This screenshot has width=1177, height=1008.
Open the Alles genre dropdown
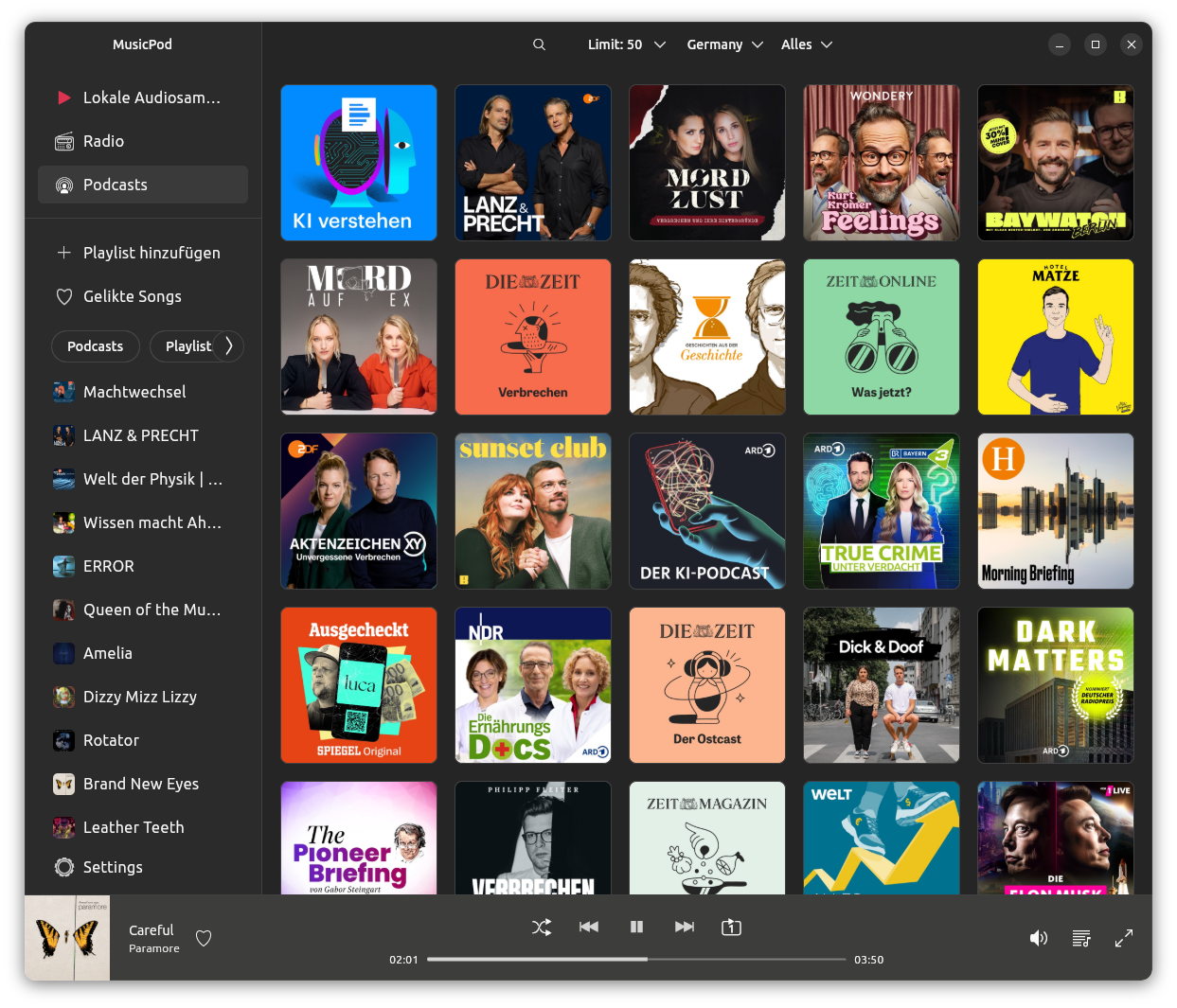tap(807, 44)
